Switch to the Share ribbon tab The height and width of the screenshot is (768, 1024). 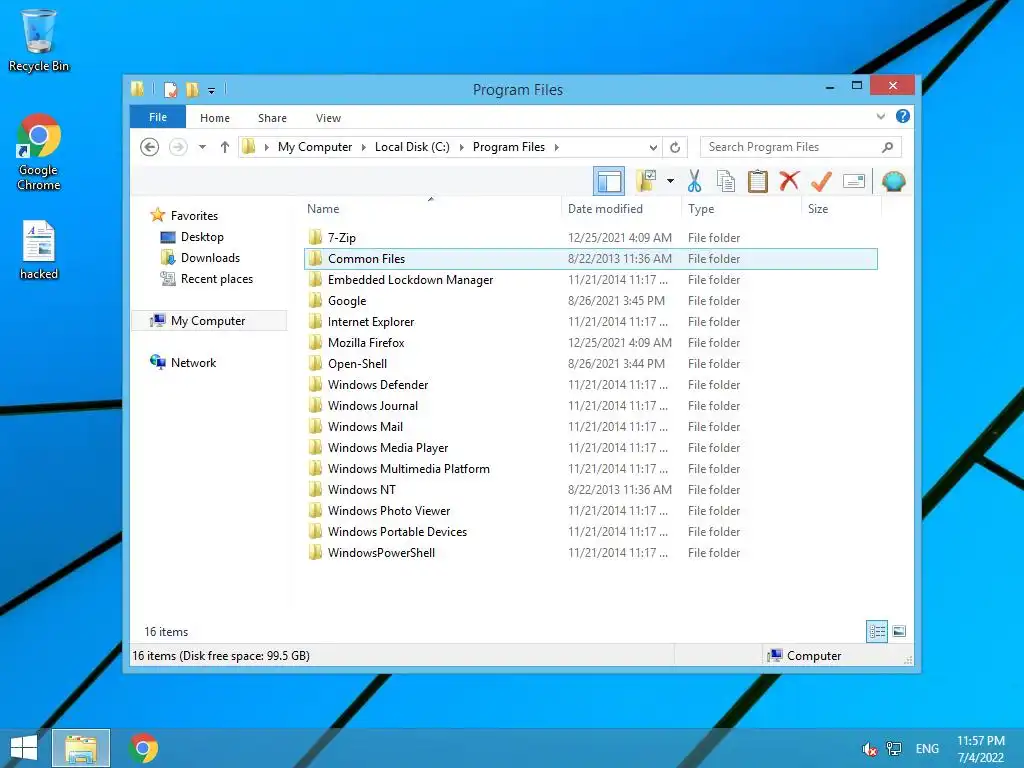[x=272, y=118]
